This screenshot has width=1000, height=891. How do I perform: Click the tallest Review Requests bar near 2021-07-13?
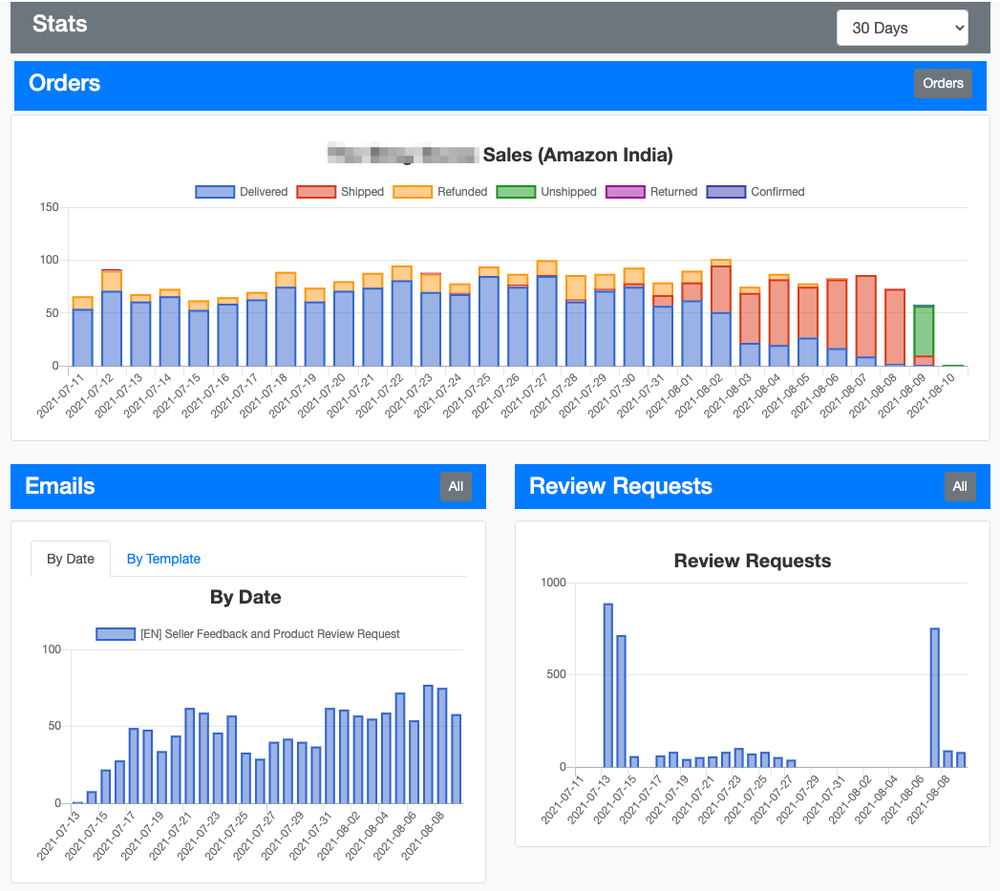click(x=608, y=686)
